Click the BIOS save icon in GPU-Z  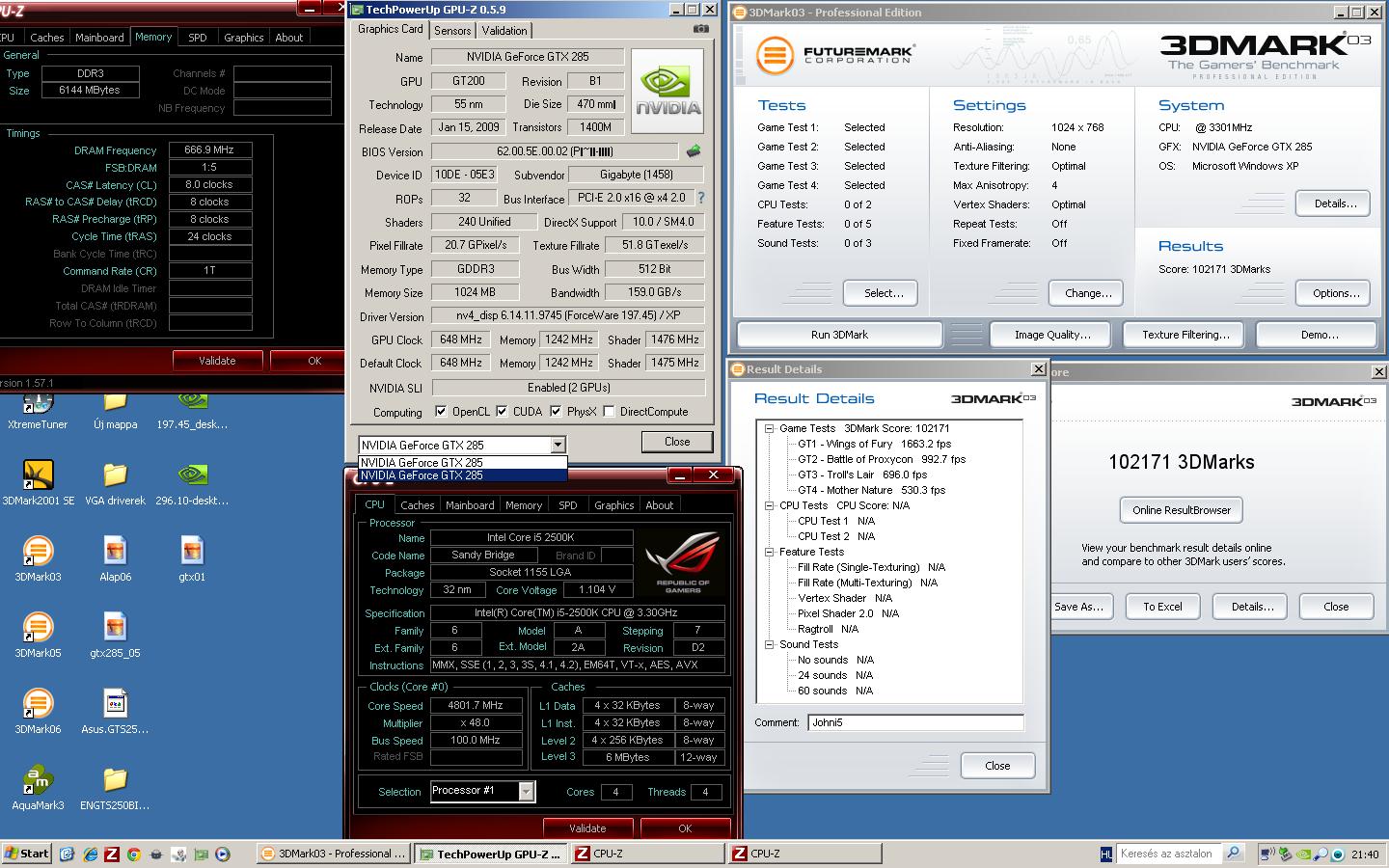(x=693, y=151)
